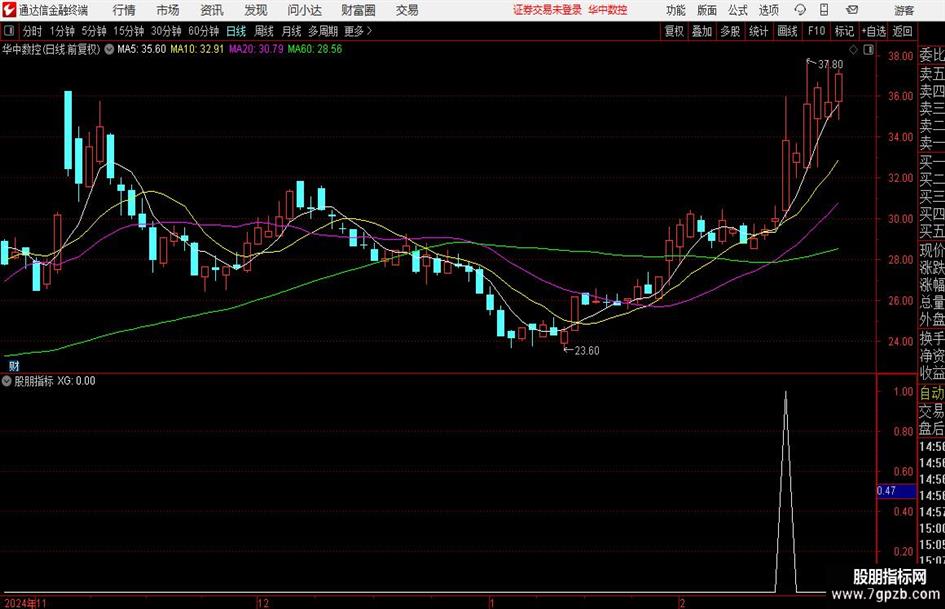This screenshot has width=945, height=609.
Task: Click the 财 marker on the chart
Action: [14, 365]
